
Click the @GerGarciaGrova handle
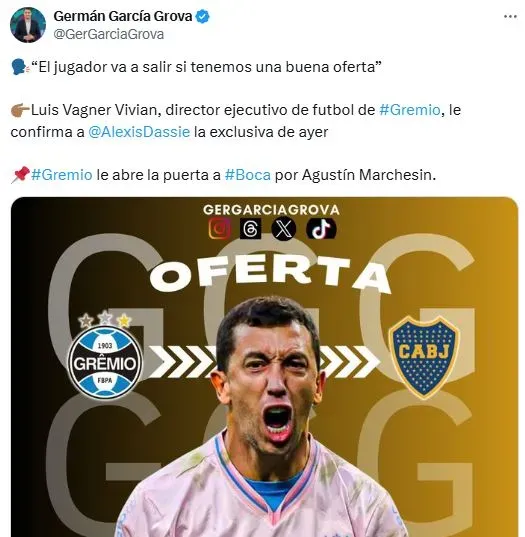click(109, 34)
